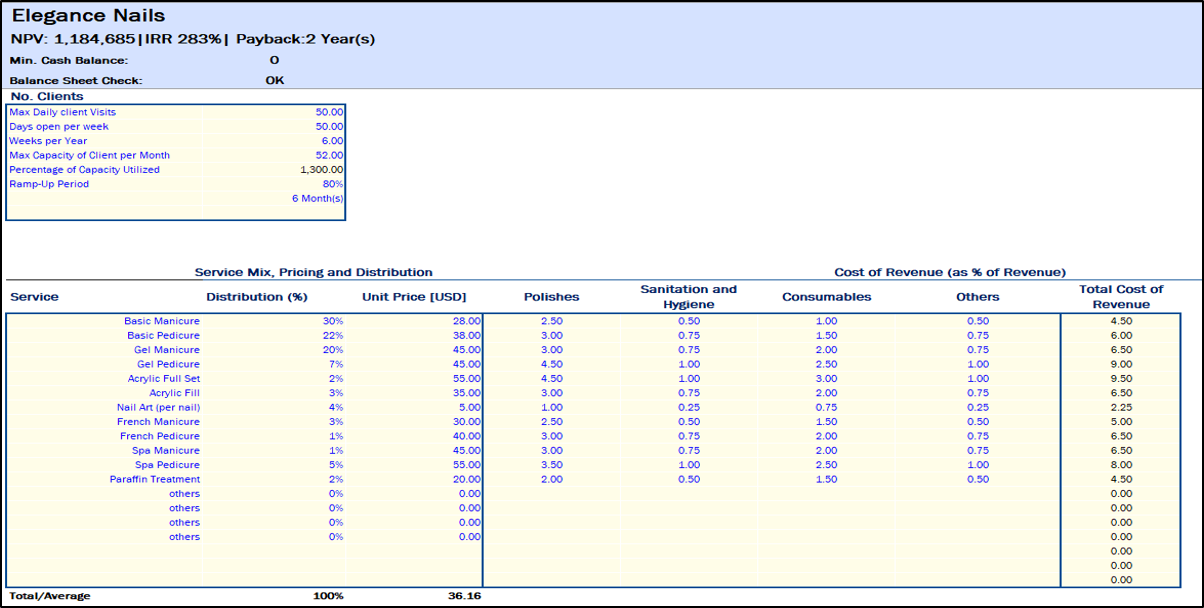Select the Balance Sheet Check OK cell
The height and width of the screenshot is (608, 1204).
tap(274, 80)
